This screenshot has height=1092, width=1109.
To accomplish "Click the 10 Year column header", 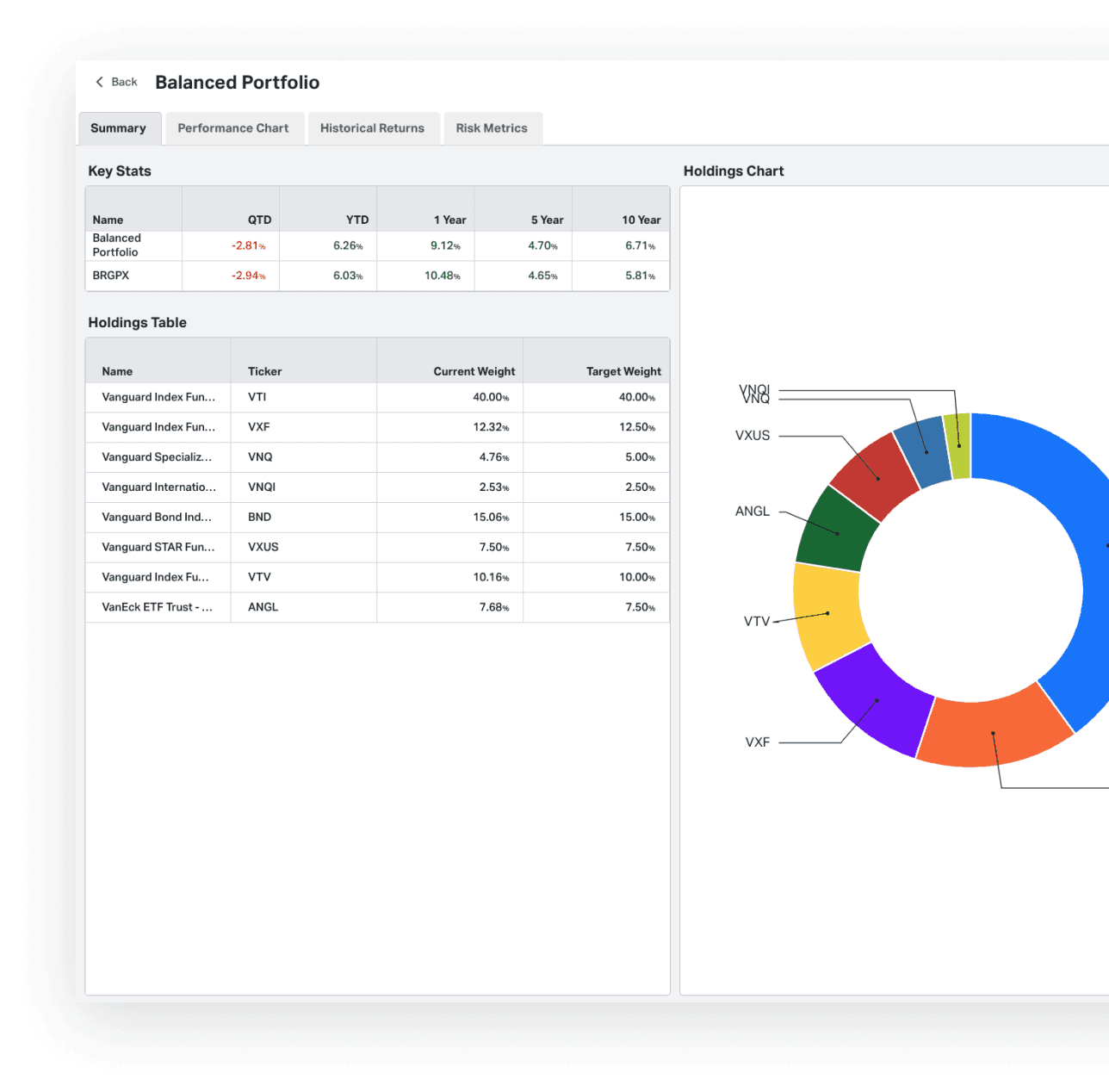I will click(x=641, y=220).
